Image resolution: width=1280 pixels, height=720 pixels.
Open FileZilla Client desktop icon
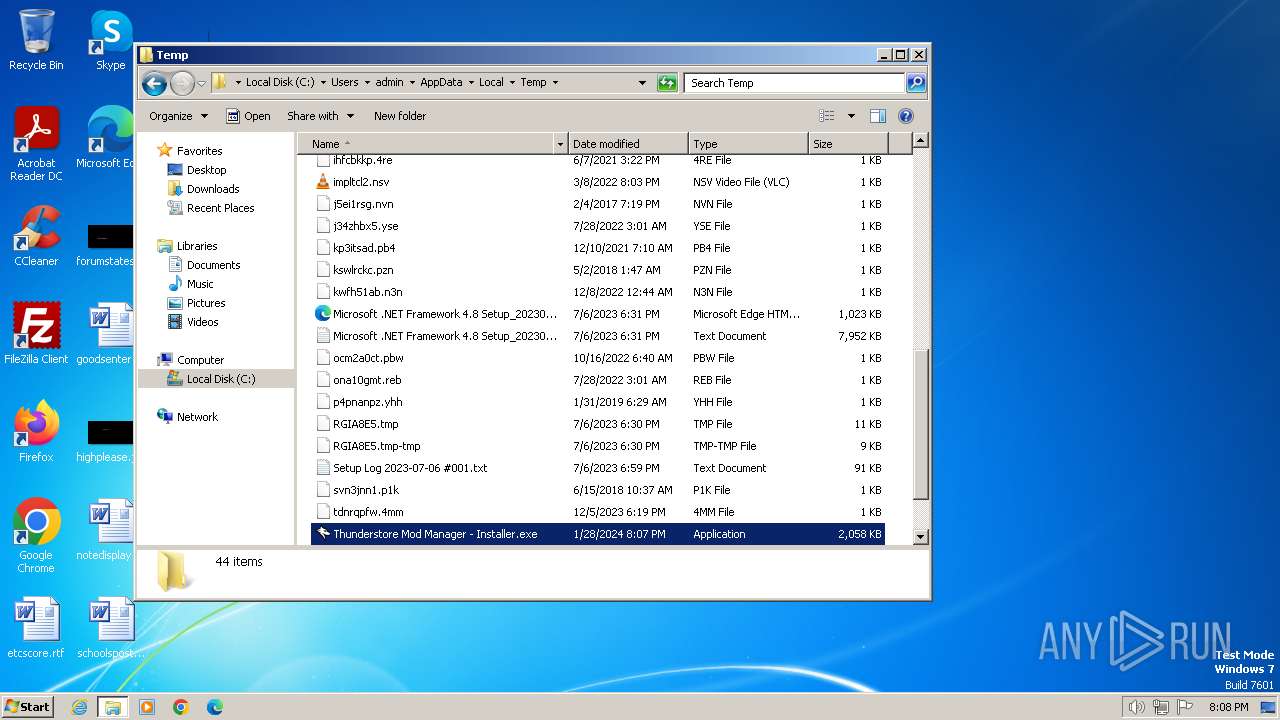[x=36, y=333]
